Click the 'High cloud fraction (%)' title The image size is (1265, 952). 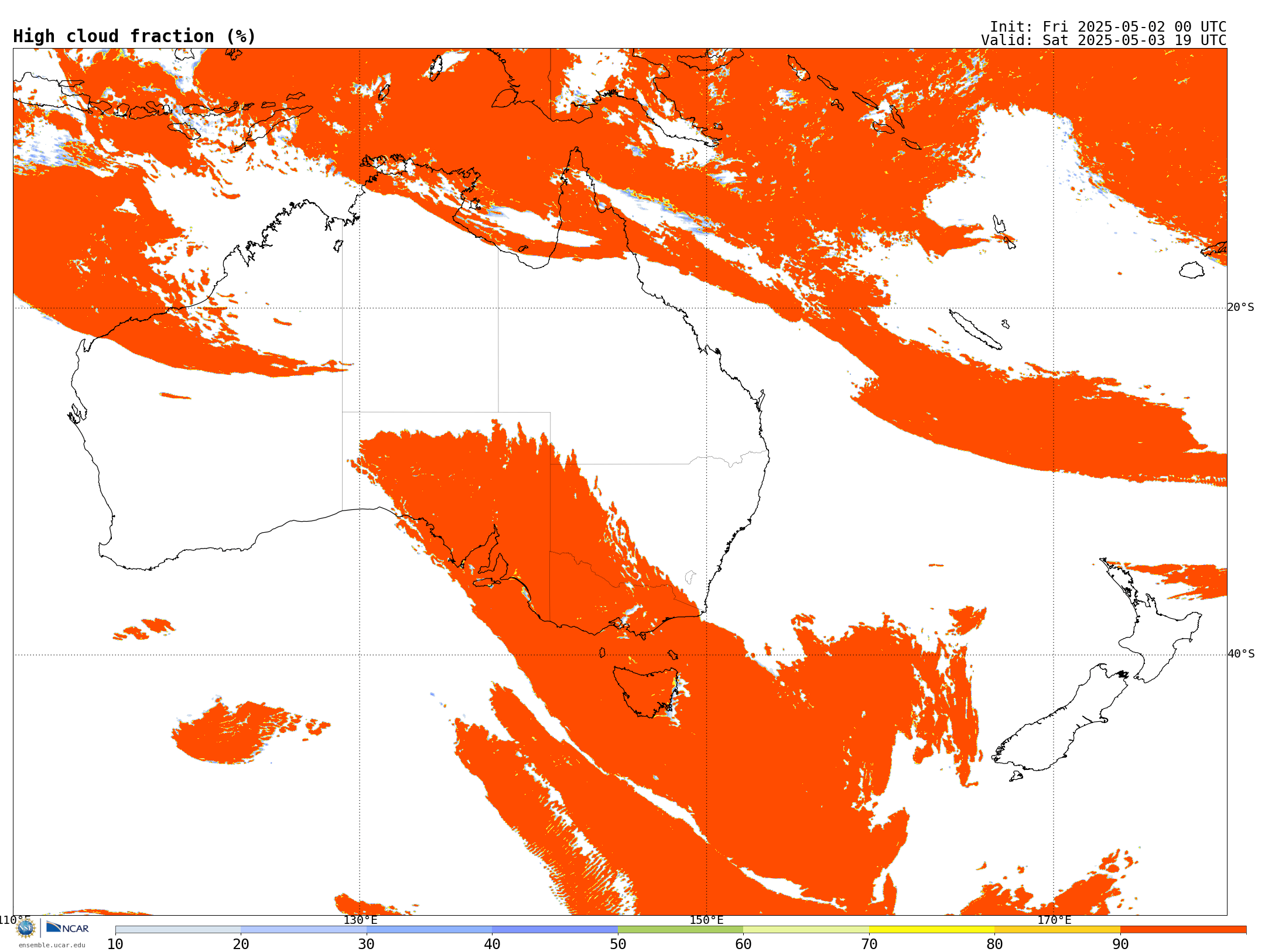pos(134,36)
